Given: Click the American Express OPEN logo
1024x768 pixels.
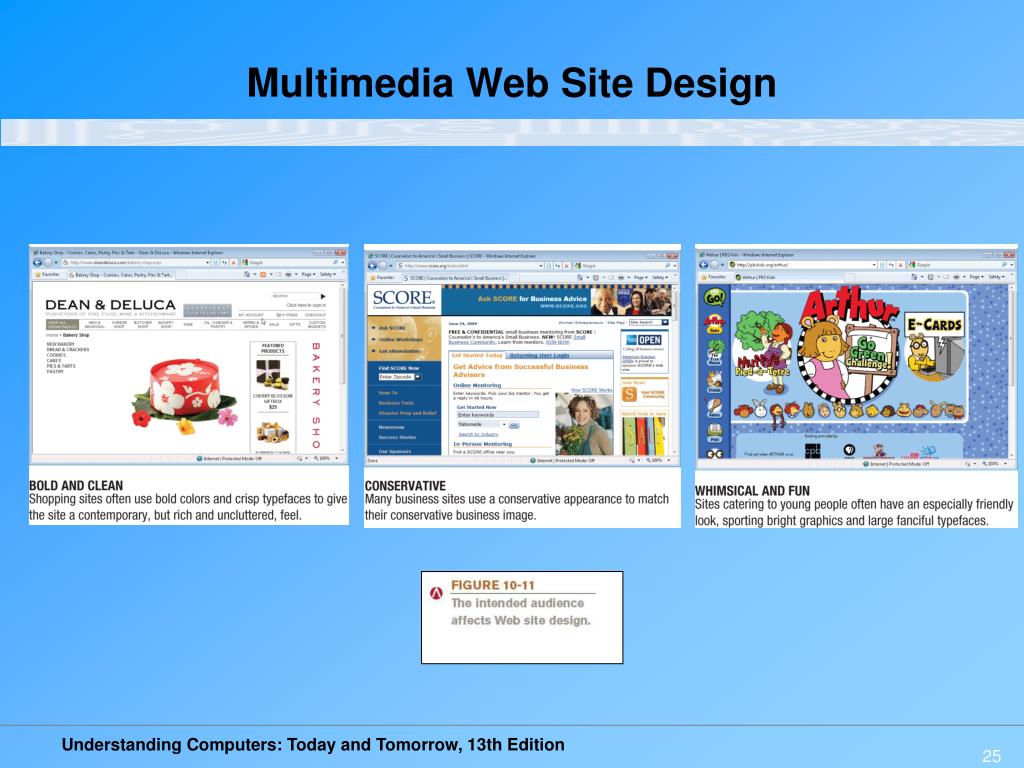Looking at the screenshot, I should click(644, 340).
